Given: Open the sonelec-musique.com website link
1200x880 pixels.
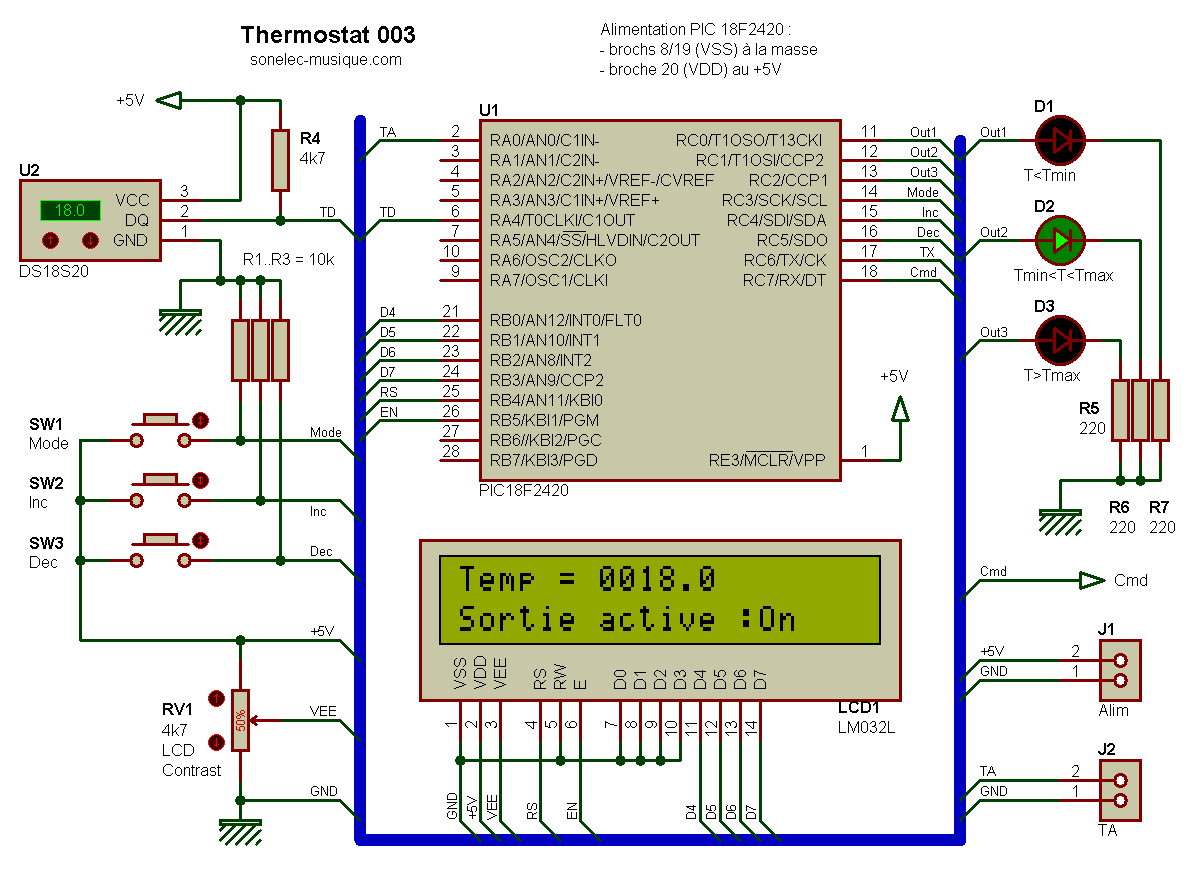Looking at the screenshot, I should pyautogui.click(x=325, y=59).
